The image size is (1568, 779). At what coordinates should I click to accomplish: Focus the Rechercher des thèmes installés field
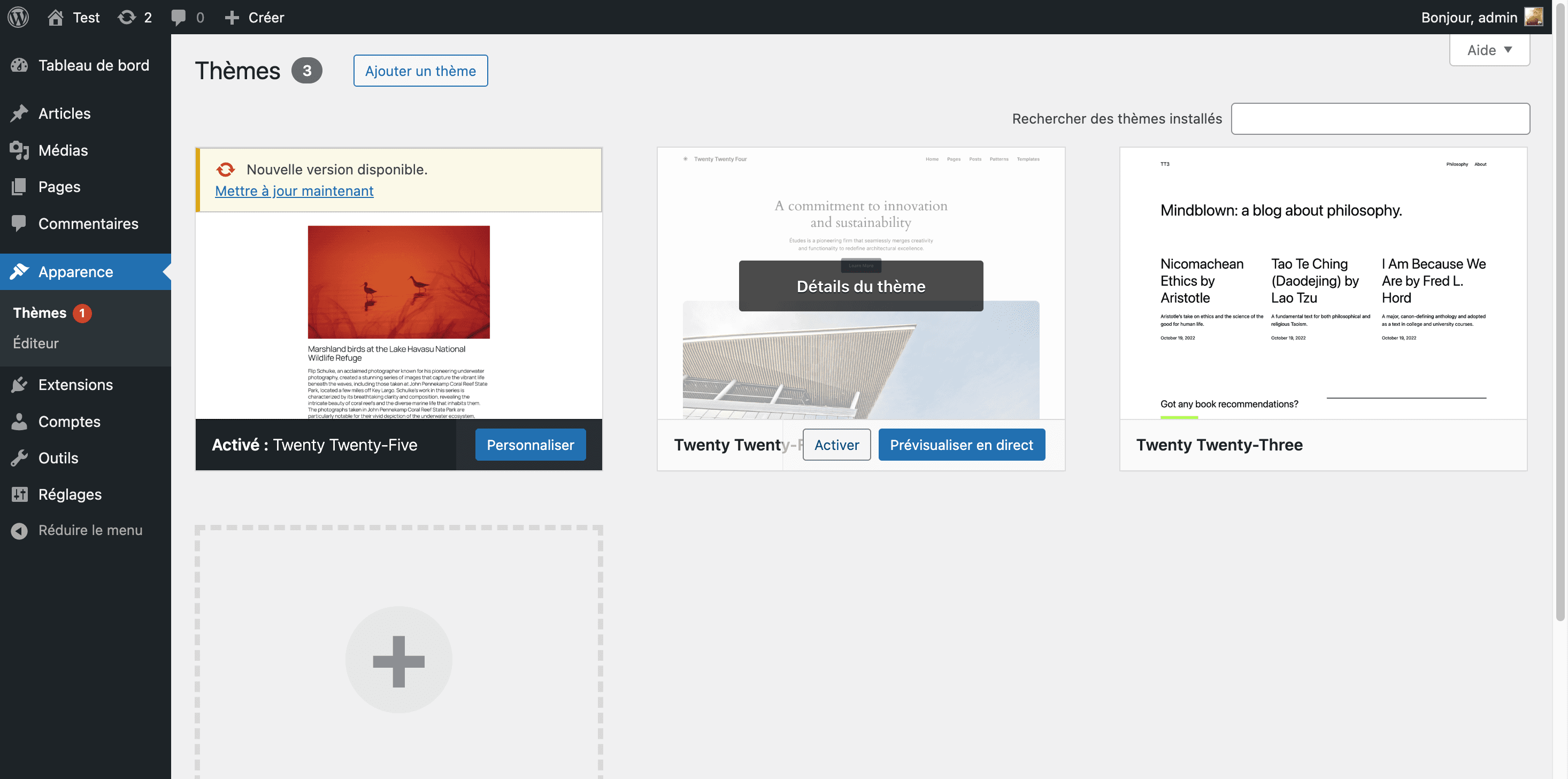click(1380, 119)
